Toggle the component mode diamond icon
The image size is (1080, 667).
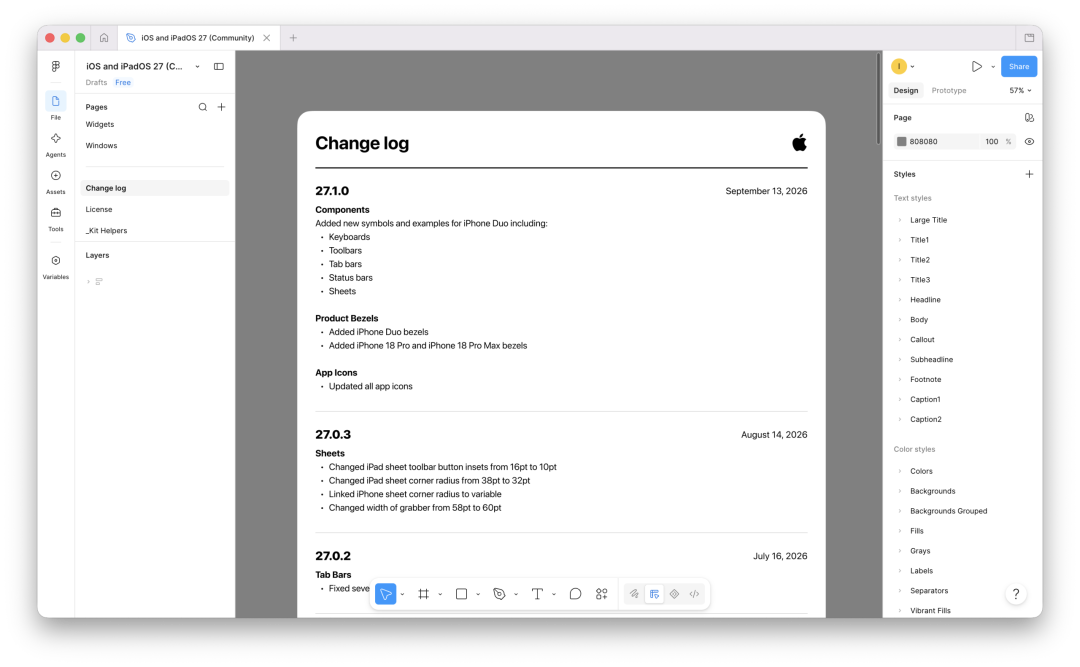[x=674, y=594]
